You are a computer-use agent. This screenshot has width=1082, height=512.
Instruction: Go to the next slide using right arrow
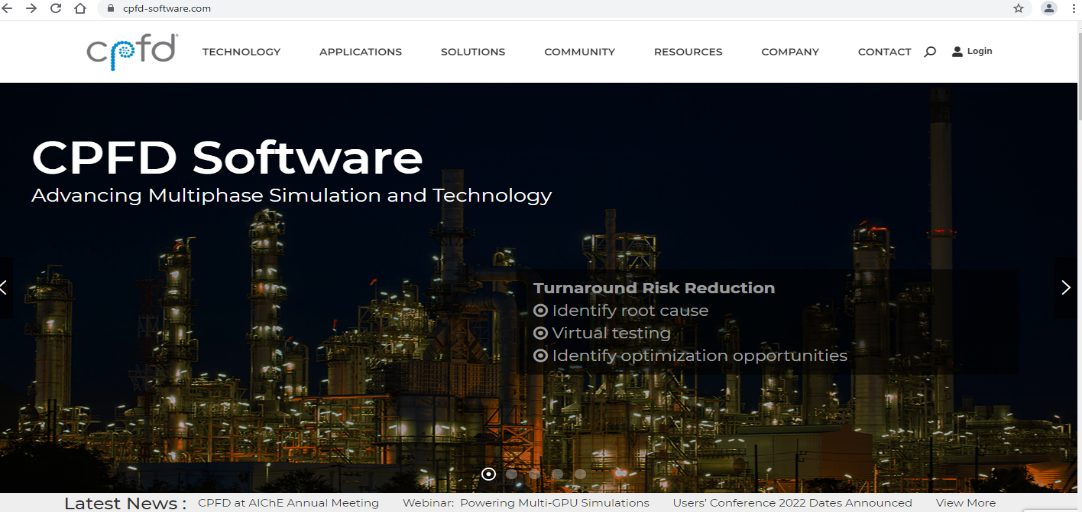tap(1065, 288)
